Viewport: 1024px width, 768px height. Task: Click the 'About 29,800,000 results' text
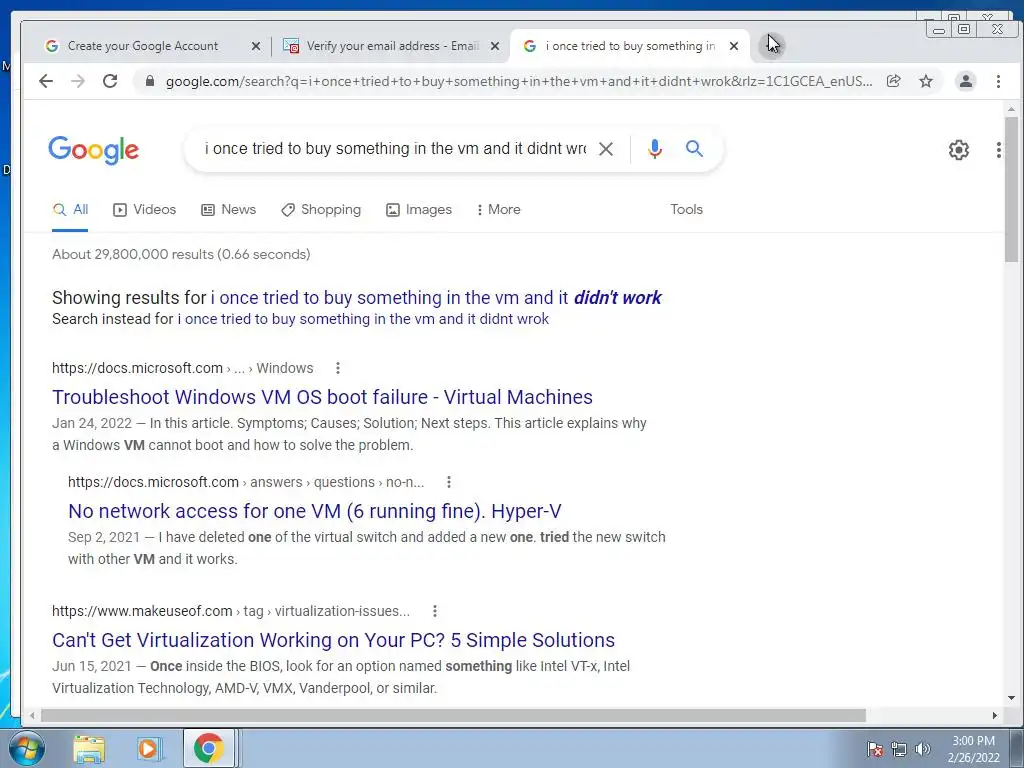pos(181,255)
